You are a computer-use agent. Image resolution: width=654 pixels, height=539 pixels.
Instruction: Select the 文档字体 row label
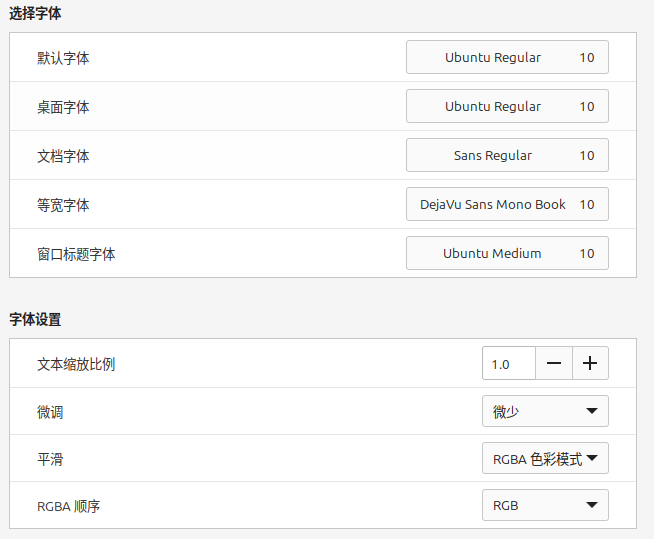tap(63, 156)
